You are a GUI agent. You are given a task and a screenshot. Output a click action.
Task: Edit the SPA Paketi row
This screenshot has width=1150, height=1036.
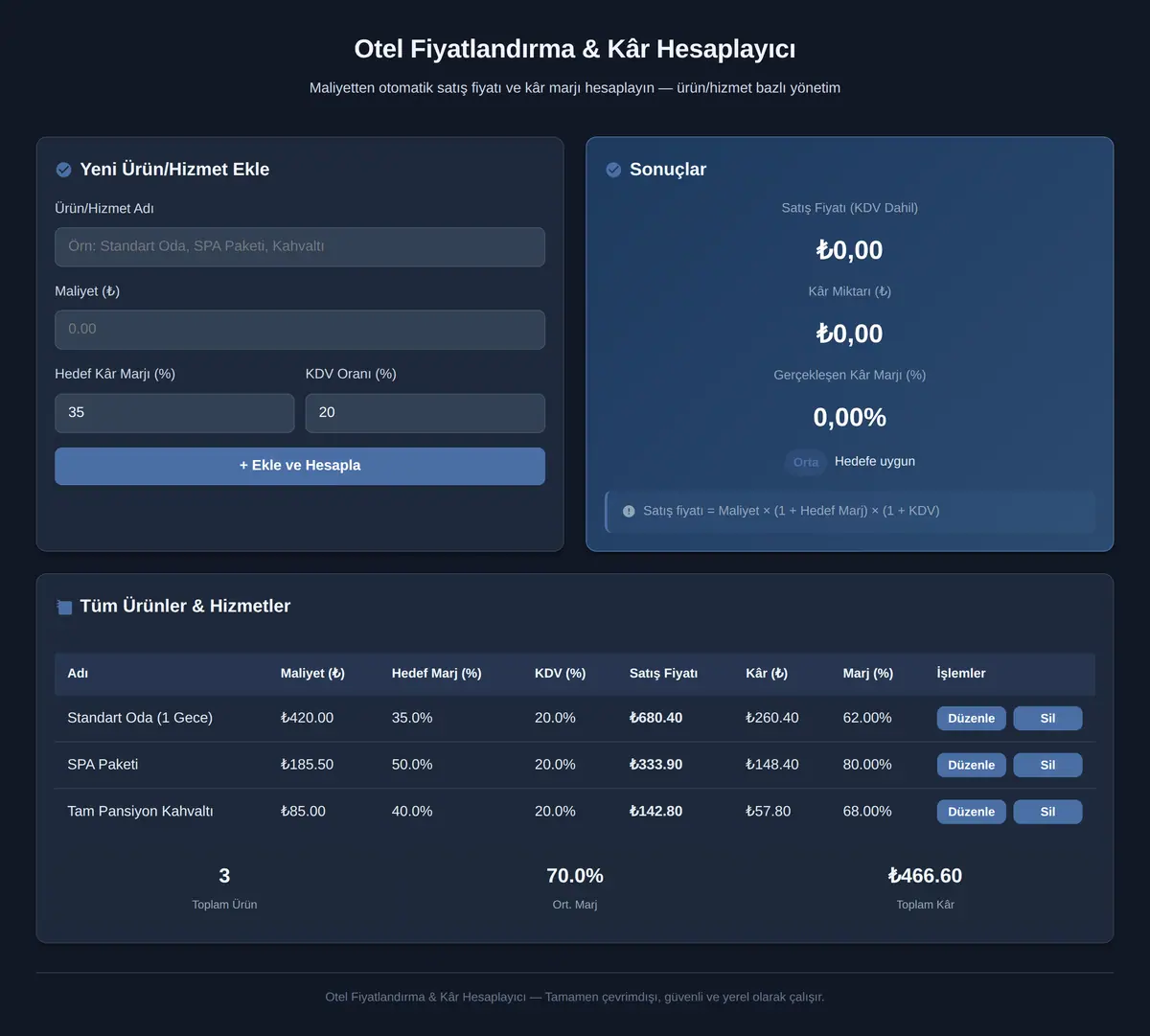tap(971, 765)
